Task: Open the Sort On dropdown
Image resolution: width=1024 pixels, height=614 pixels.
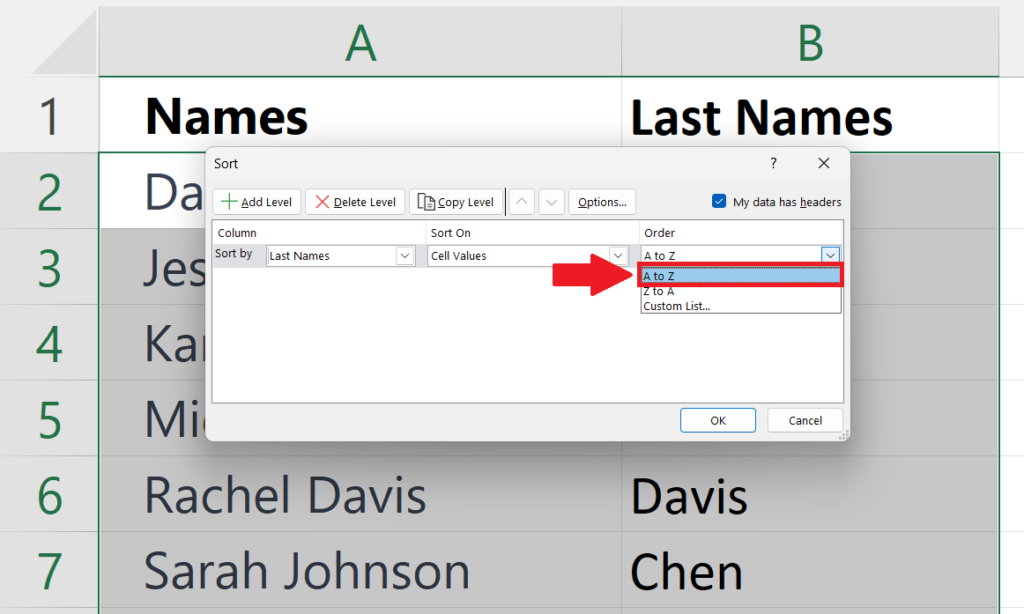Action: [x=618, y=255]
